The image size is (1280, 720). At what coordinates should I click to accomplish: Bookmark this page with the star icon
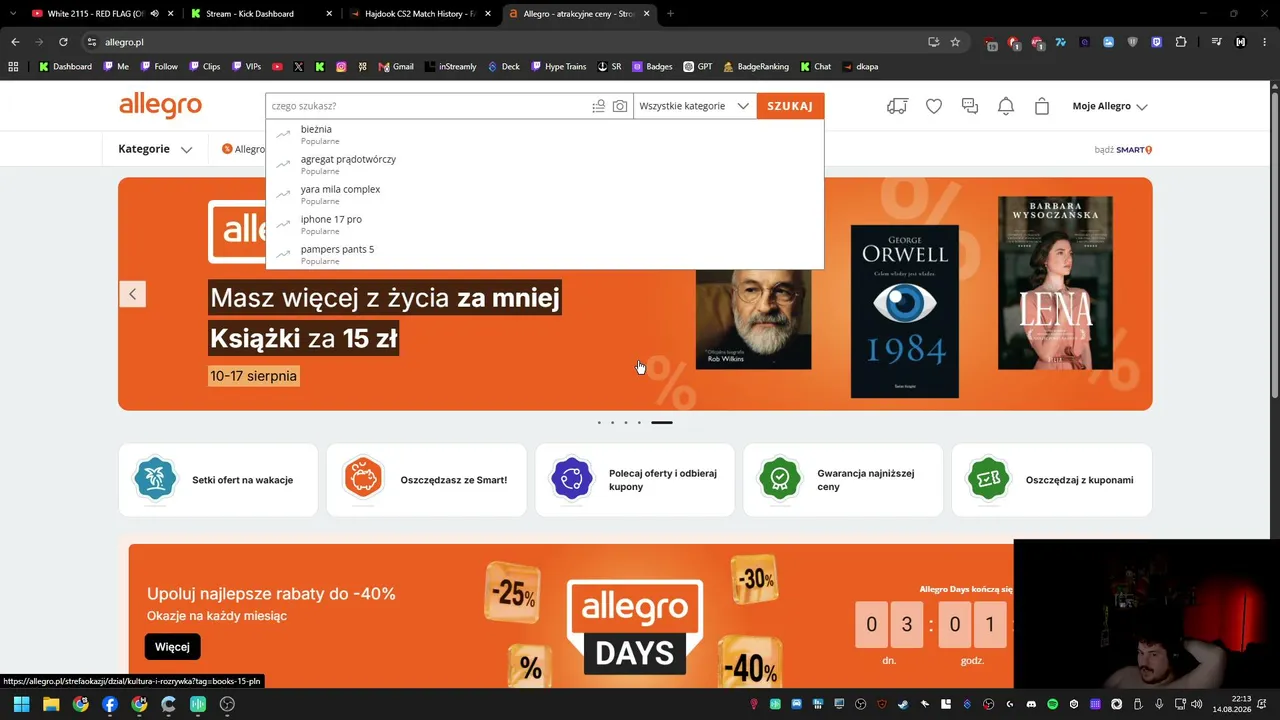click(x=955, y=42)
